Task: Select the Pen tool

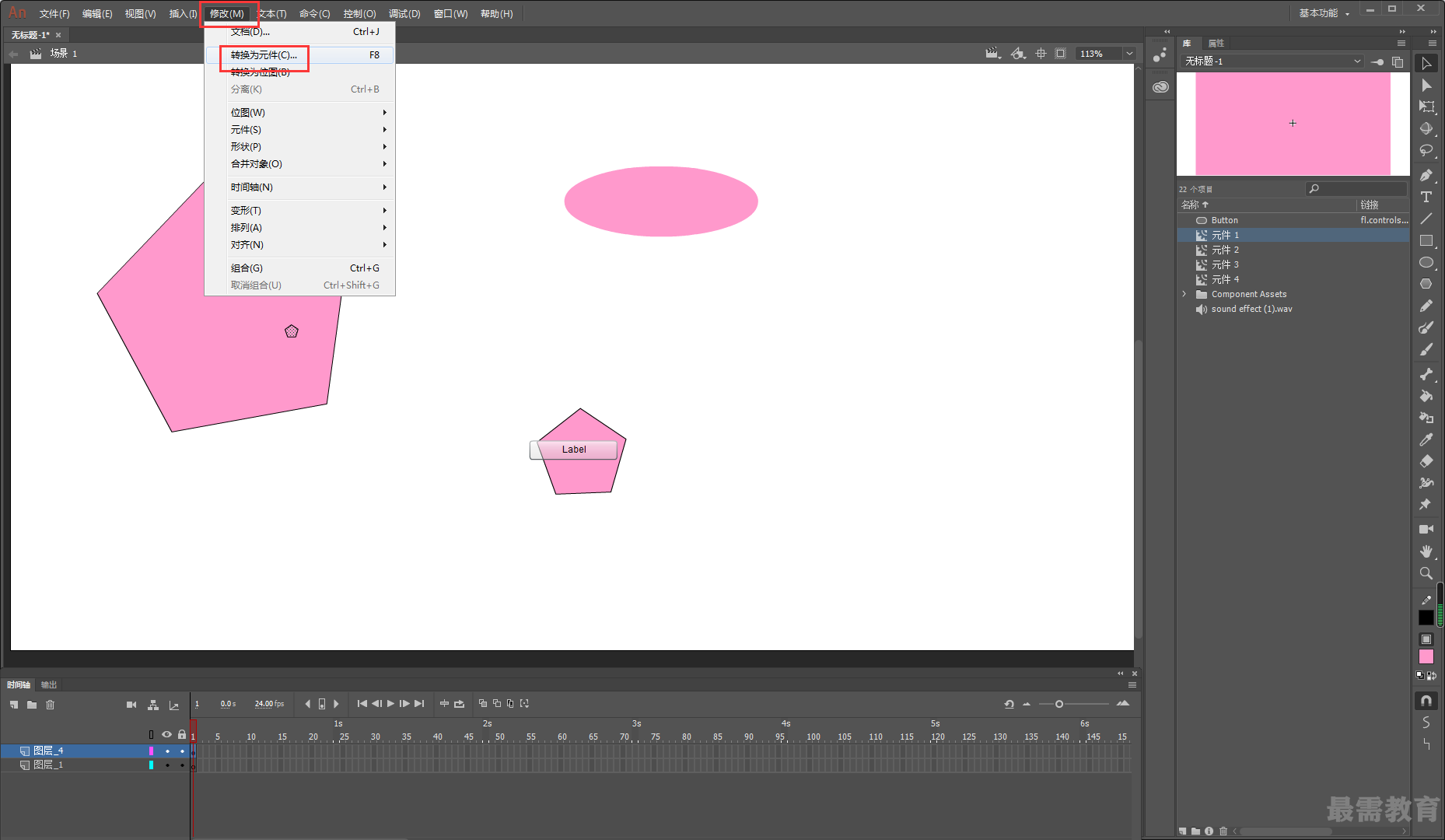Action: coord(1426,176)
